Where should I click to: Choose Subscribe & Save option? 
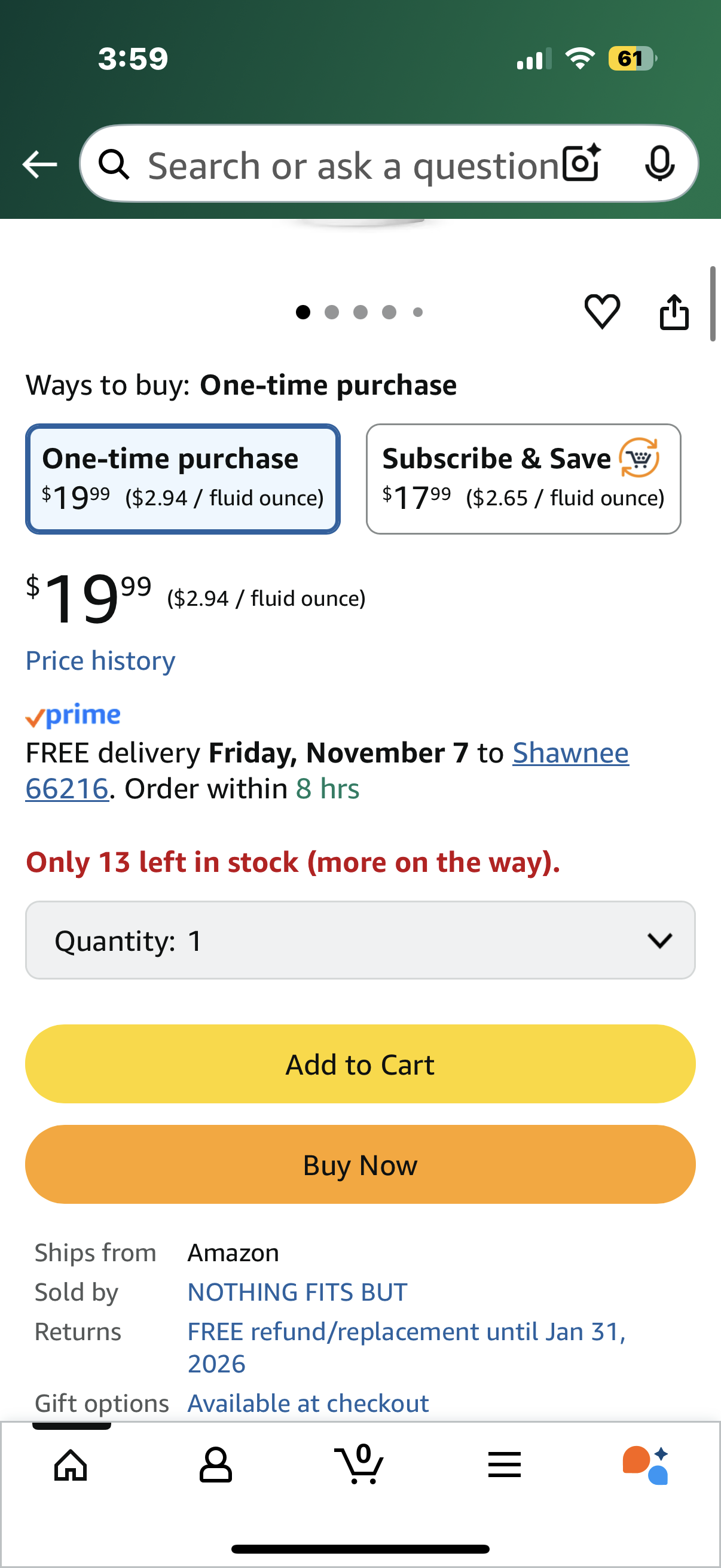pyautogui.click(x=523, y=479)
